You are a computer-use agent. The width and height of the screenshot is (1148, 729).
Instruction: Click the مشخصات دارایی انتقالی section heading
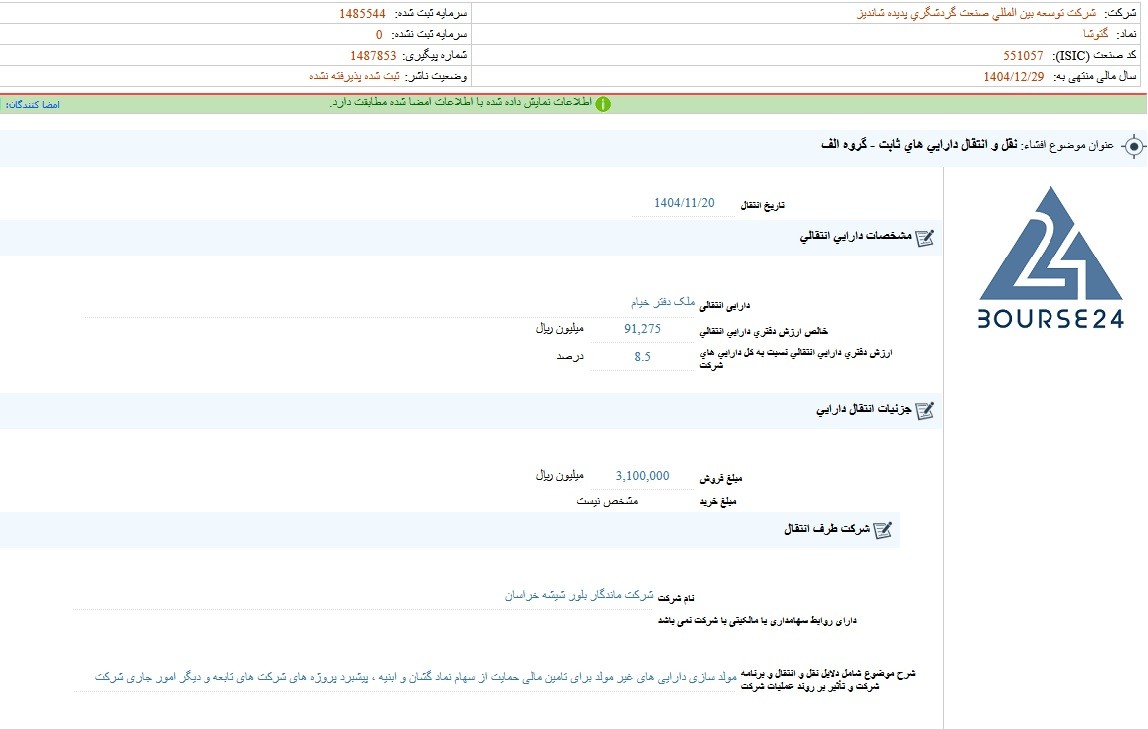coord(855,236)
